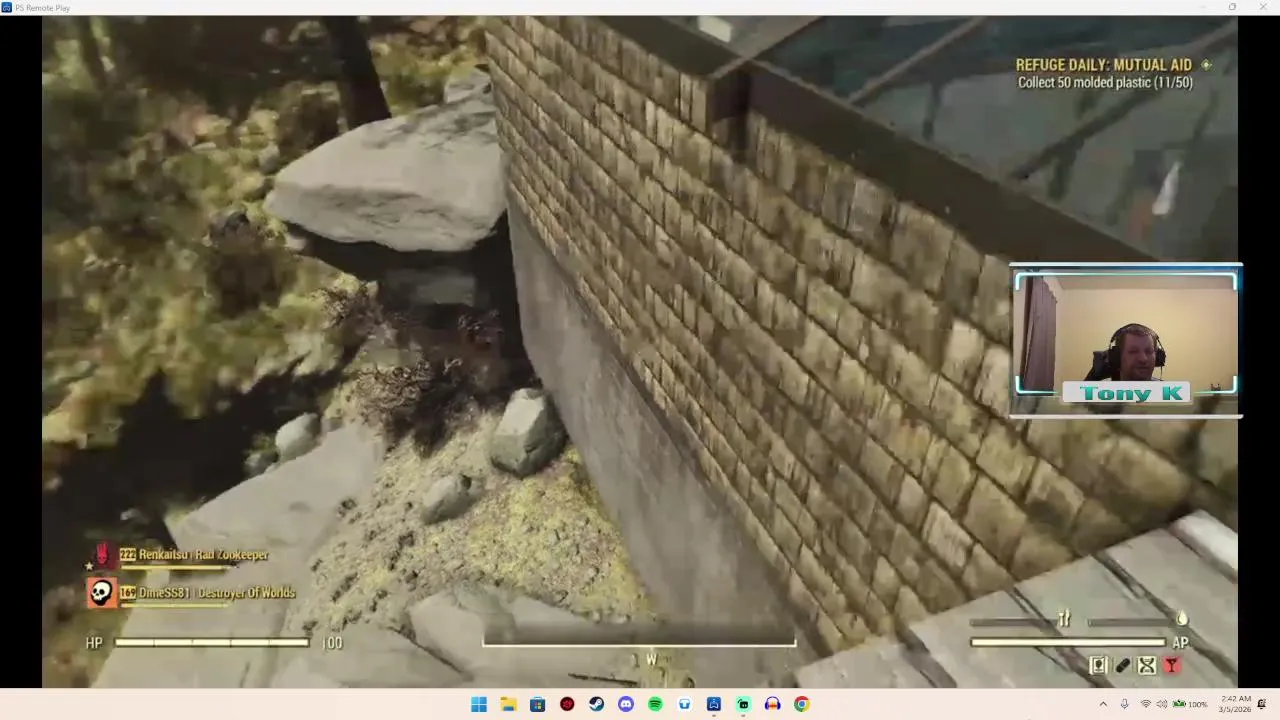Screen dimensions: 1280x720
Task: Open the notification bell in the tray
Action: point(1262,704)
